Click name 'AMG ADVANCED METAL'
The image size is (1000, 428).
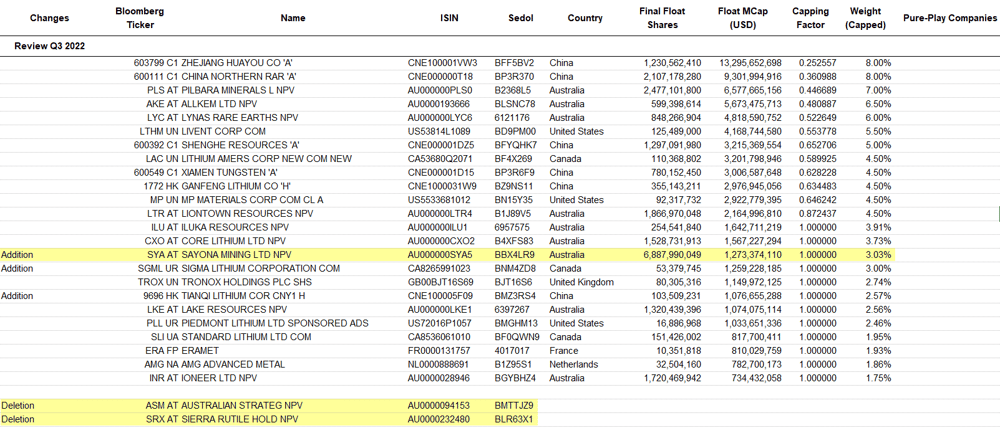[x=232, y=364]
